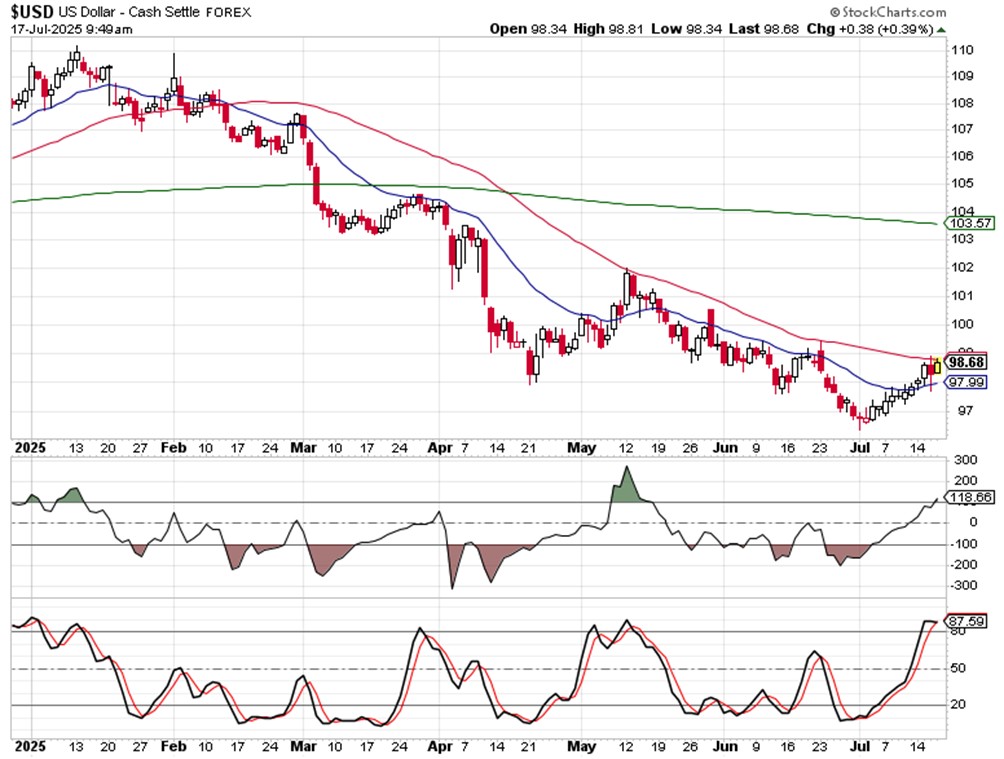Select the Mar label on price chart axis

303,448
